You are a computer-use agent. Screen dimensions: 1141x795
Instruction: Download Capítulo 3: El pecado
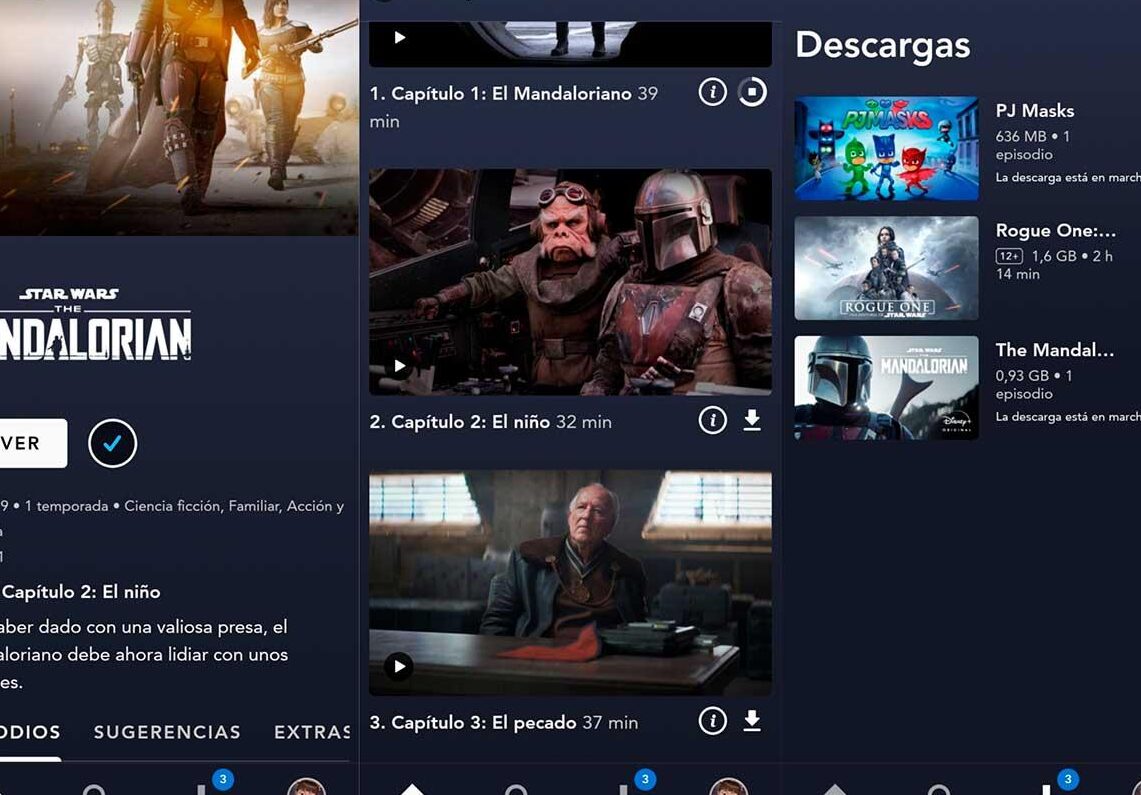click(x=752, y=721)
